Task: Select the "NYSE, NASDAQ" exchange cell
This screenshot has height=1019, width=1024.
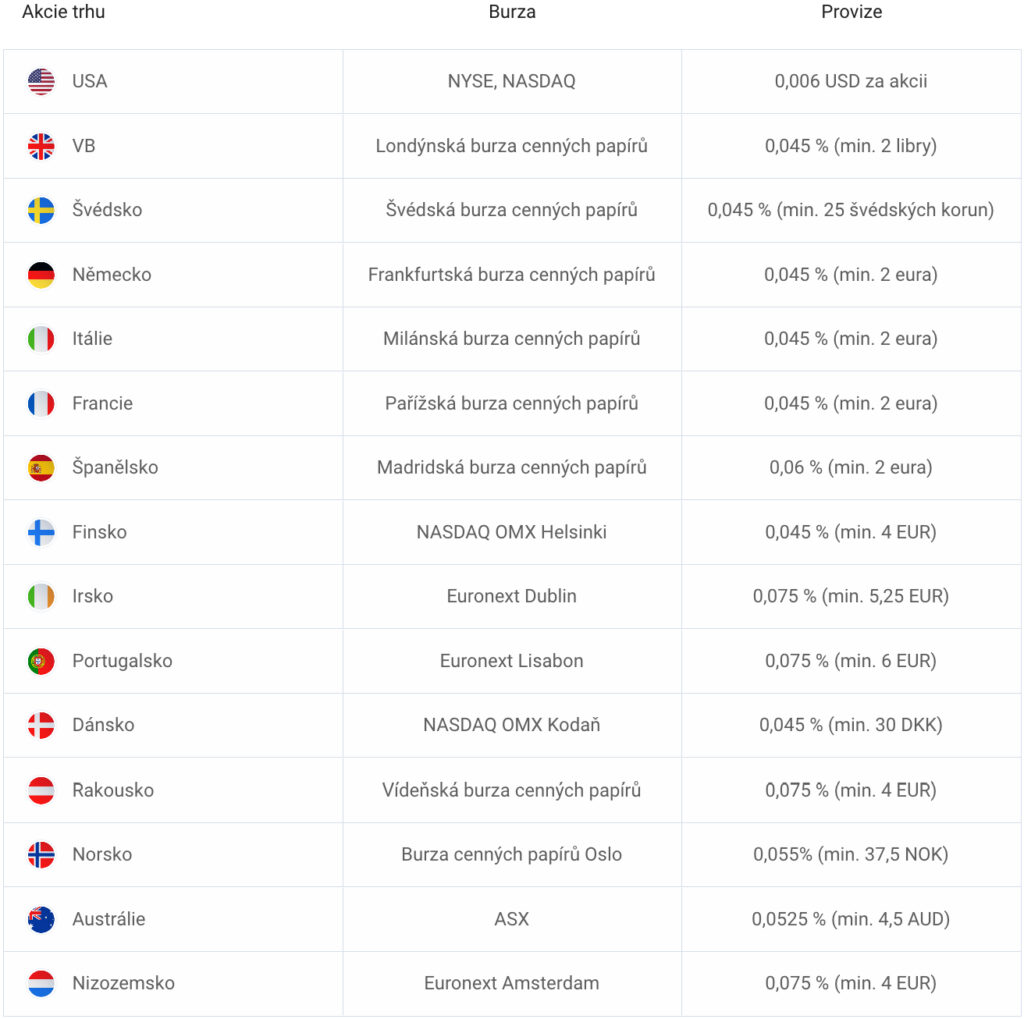Action: pos(511,82)
